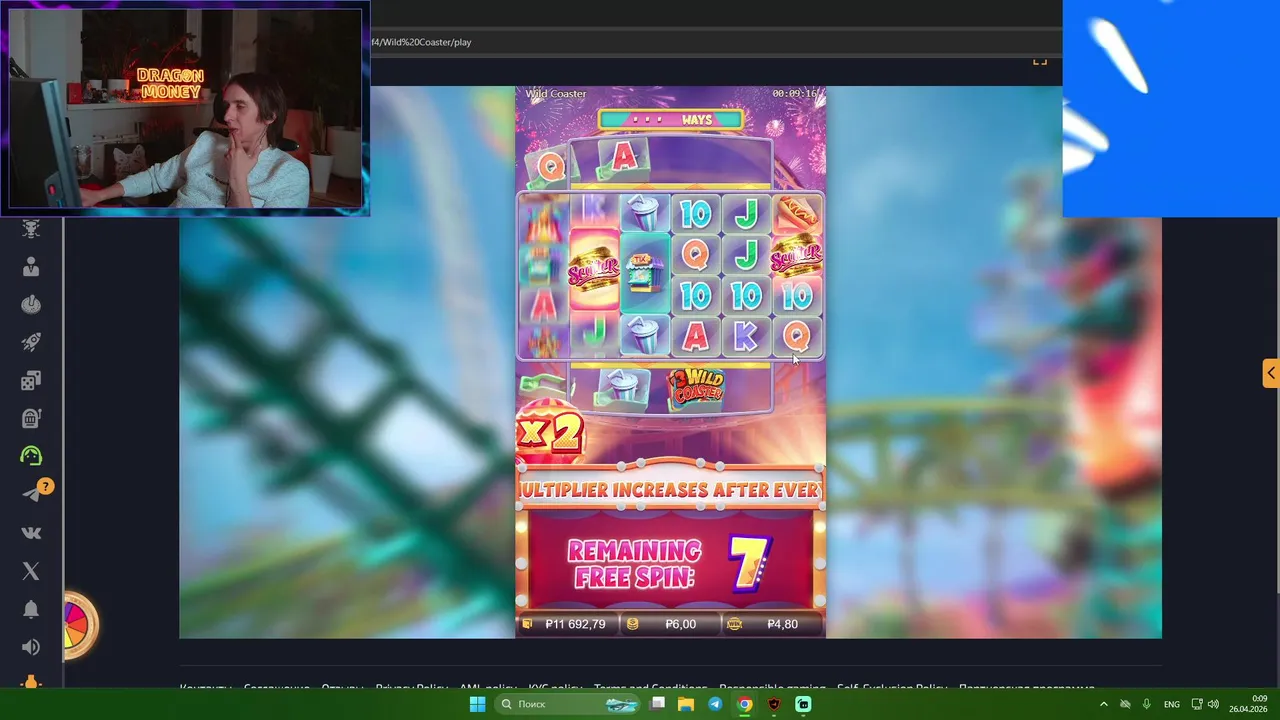Open the X (Twitter) link icon
This screenshot has width=1280, height=720.
click(31, 571)
